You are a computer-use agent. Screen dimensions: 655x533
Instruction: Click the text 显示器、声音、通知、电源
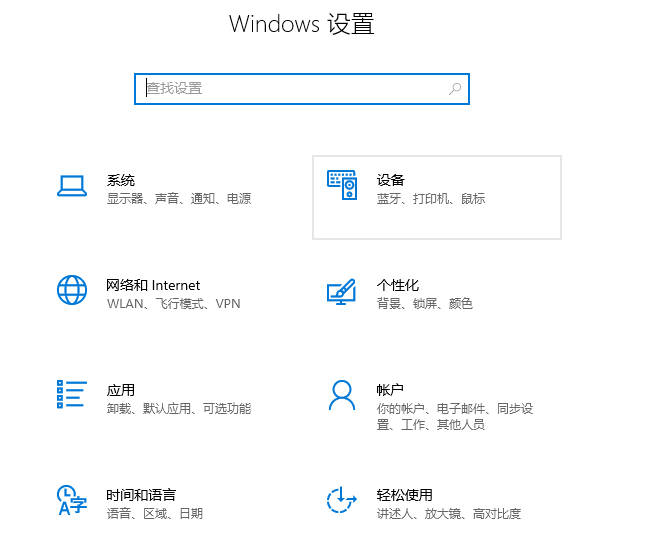[x=179, y=198]
